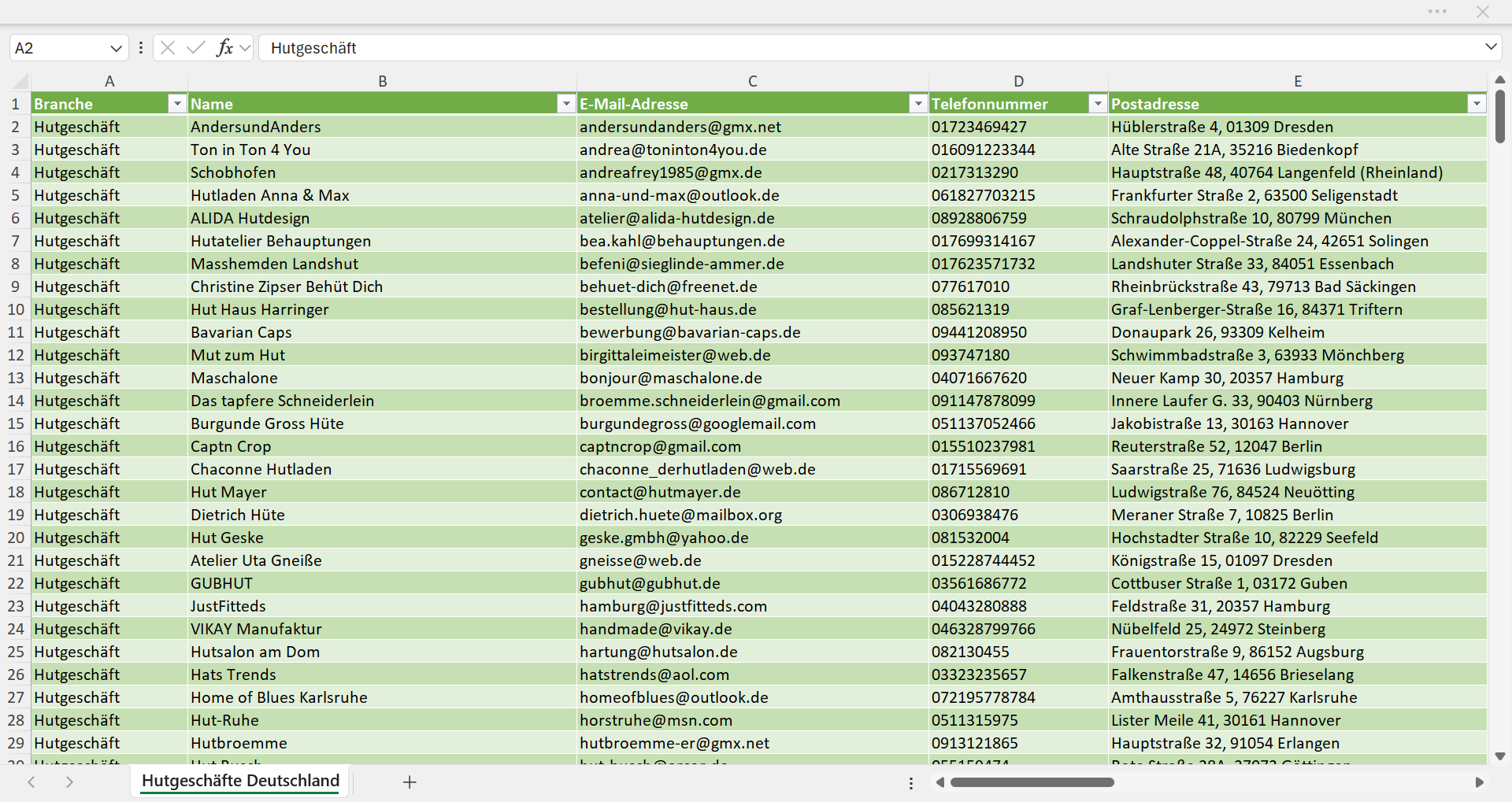Select row 2 header
This screenshot has height=802, width=1512.
[x=15, y=127]
